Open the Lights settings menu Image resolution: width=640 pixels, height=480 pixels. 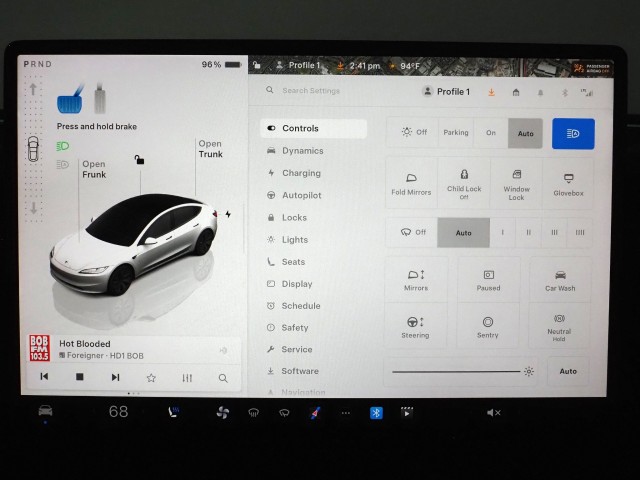[x=294, y=240]
